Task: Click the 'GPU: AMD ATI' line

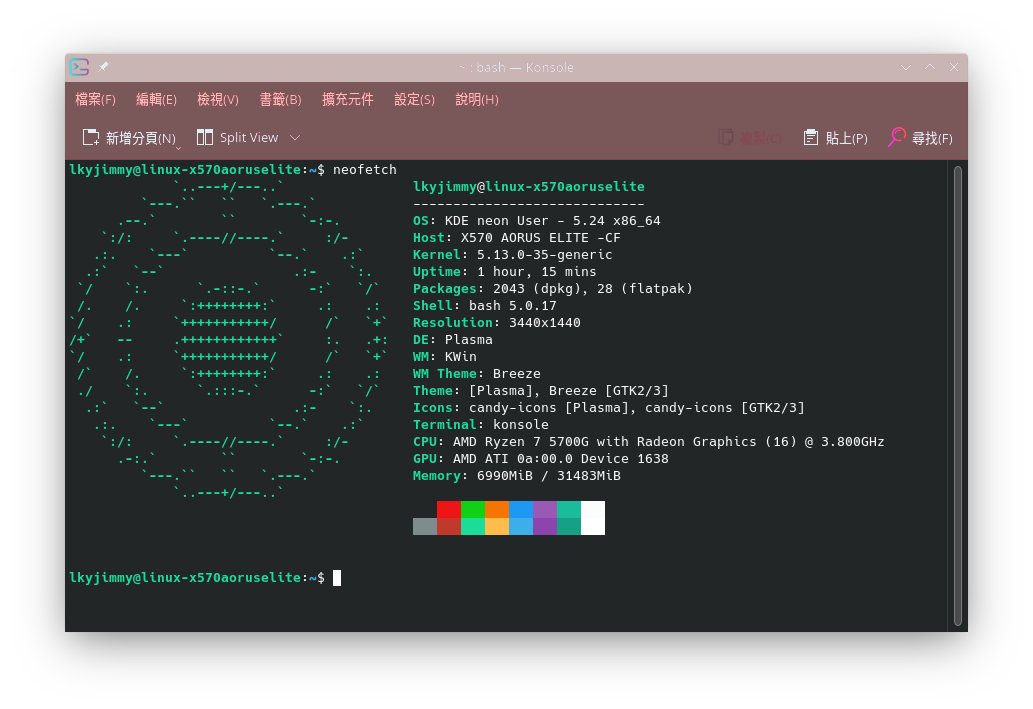Action: click(540, 459)
